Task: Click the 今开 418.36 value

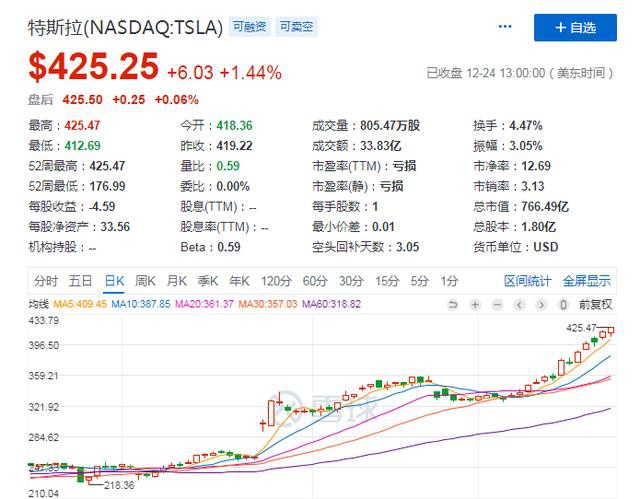Action: [x=234, y=126]
